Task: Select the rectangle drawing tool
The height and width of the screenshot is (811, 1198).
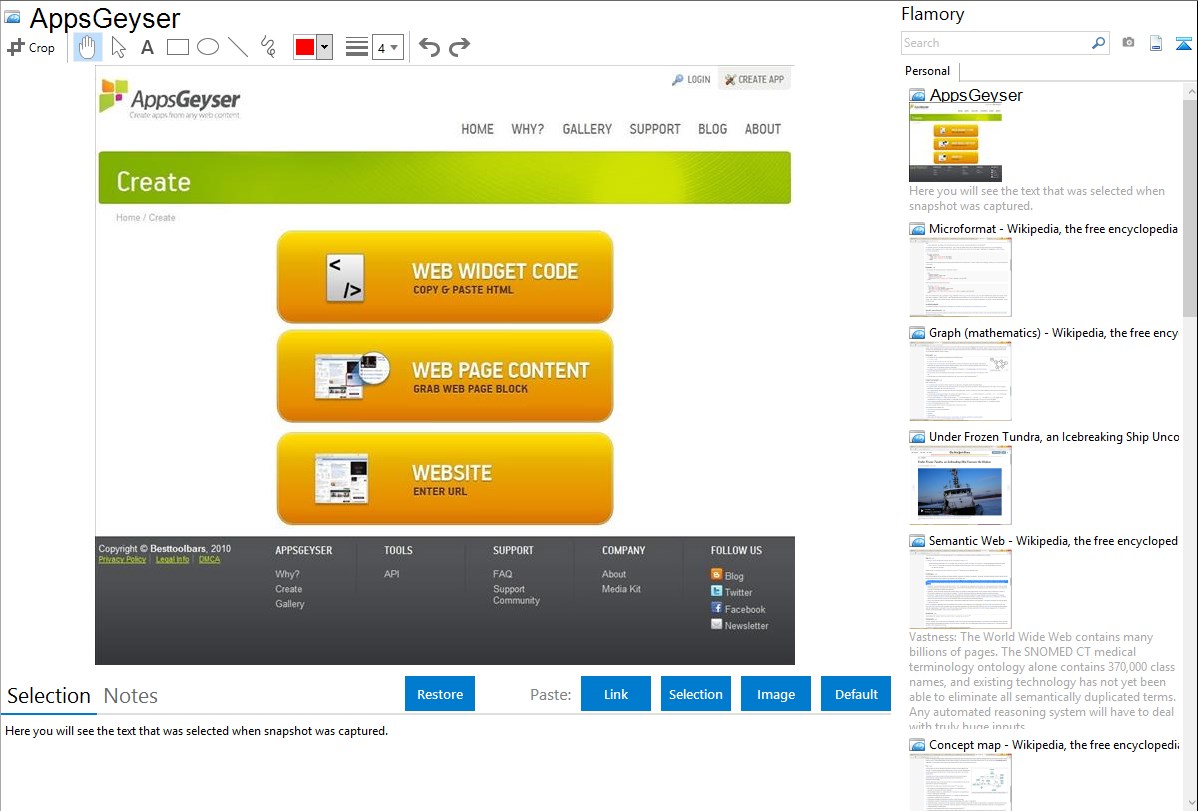Action: tap(177, 47)
